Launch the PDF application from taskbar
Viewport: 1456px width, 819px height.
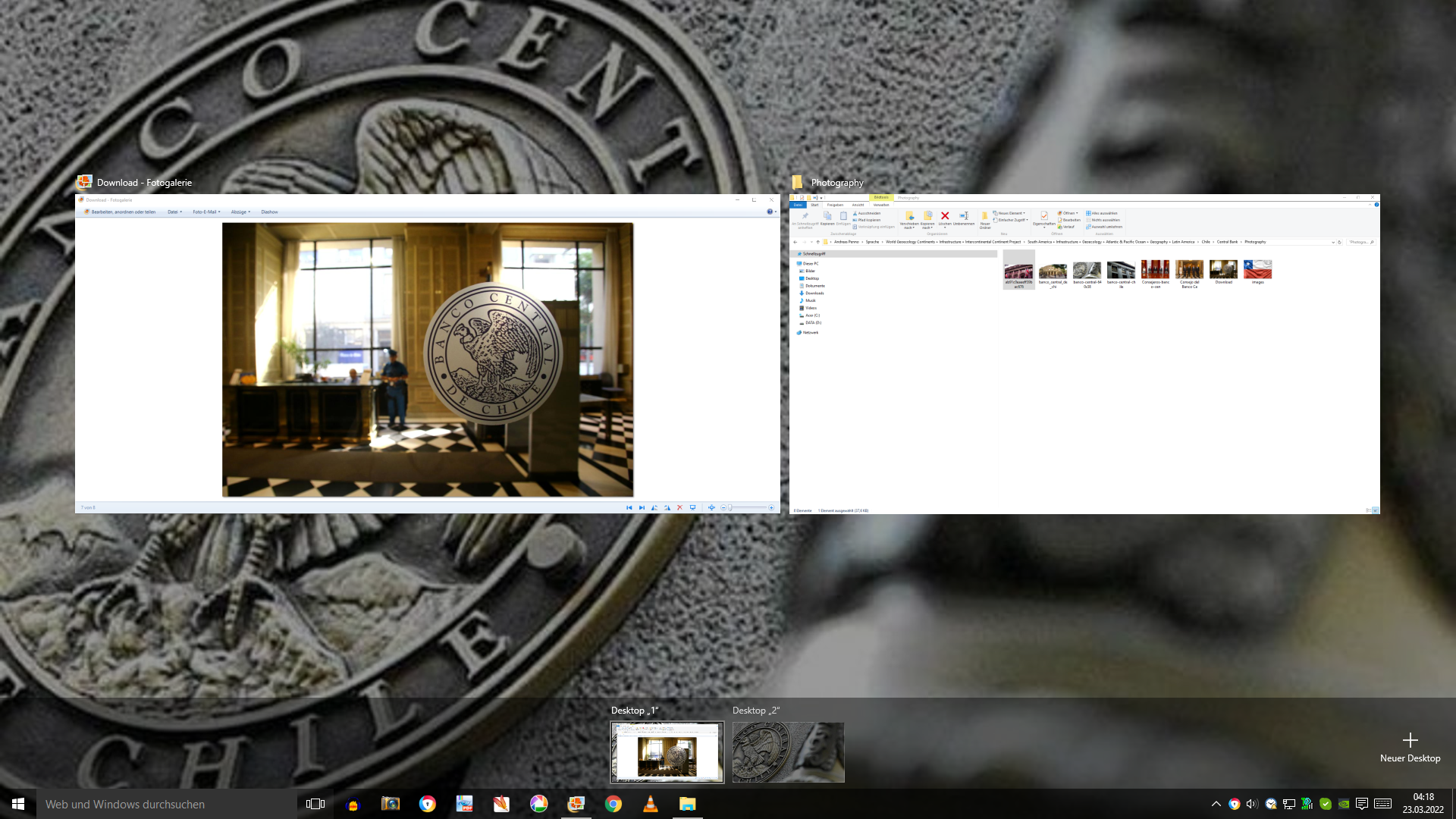(464, 804)
